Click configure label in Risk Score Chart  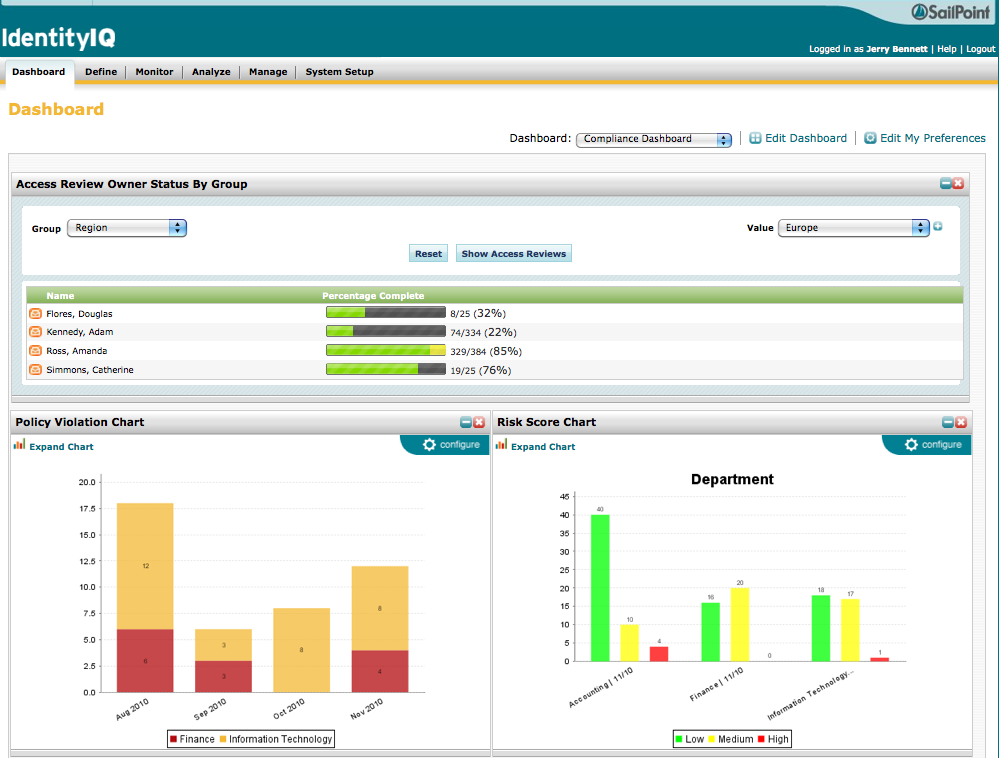pos(942,445)
